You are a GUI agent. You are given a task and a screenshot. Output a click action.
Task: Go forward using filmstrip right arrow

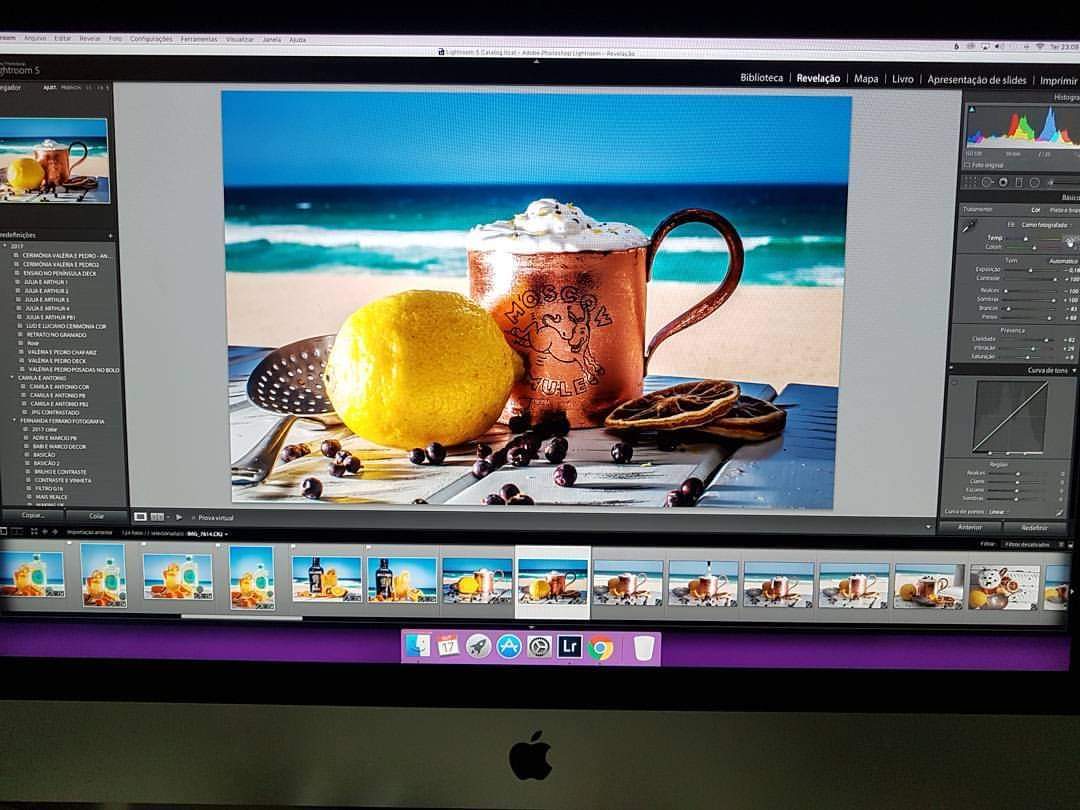click(x=54, y=532)
